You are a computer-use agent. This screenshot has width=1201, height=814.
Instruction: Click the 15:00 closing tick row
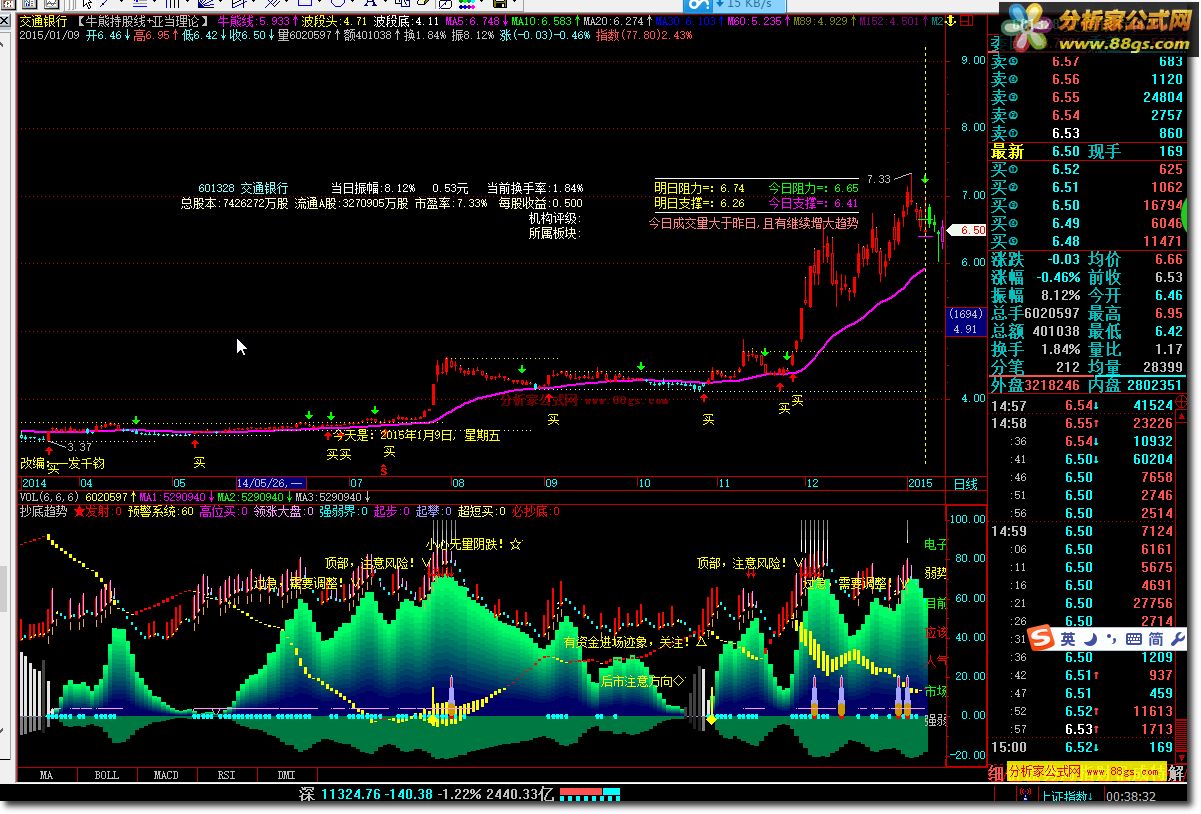tap(1083, 747)
